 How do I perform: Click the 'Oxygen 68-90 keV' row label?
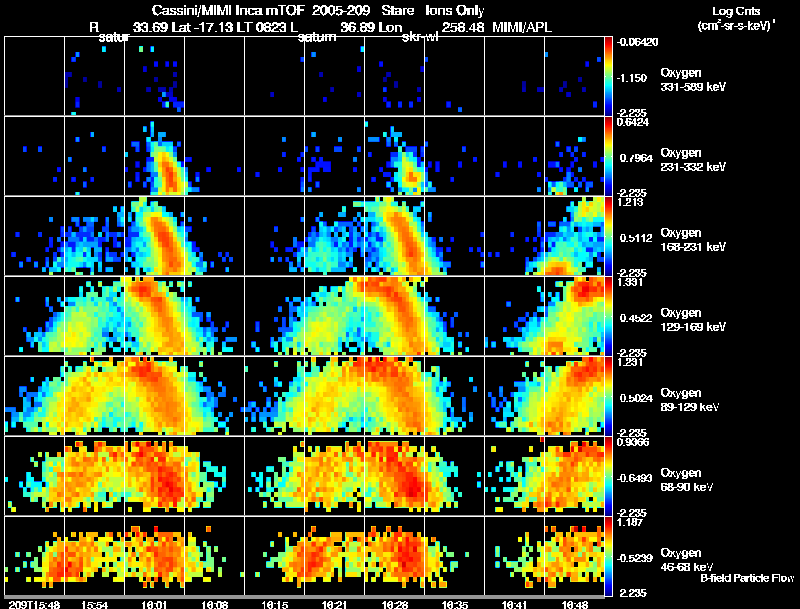pos(687,480)
